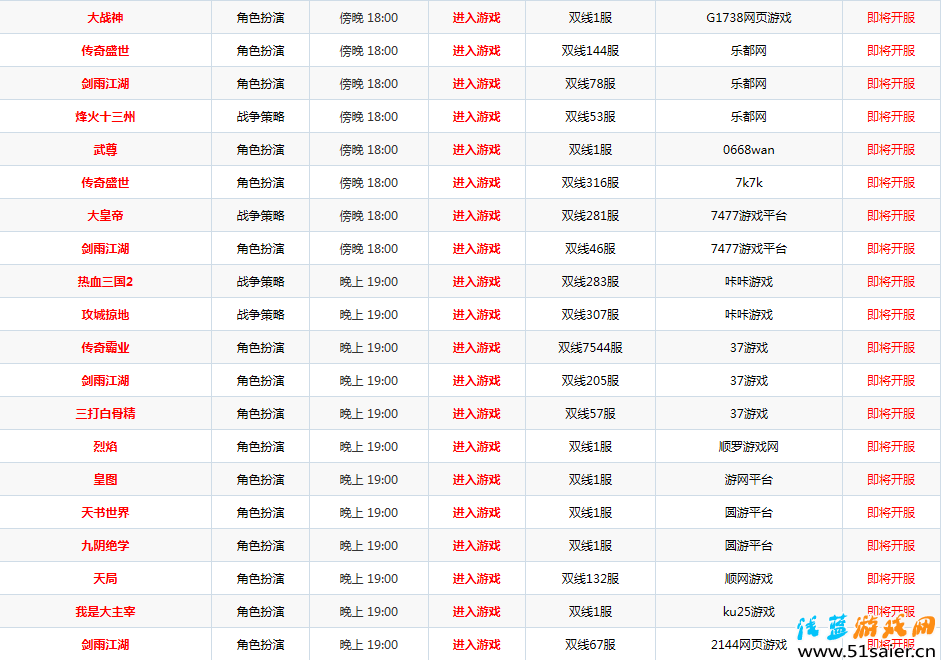Image resolution: width=941 pixels, height=660 pixels.
Task: Click 进入游戏 in the 天局 row
Action: [477, 579]
